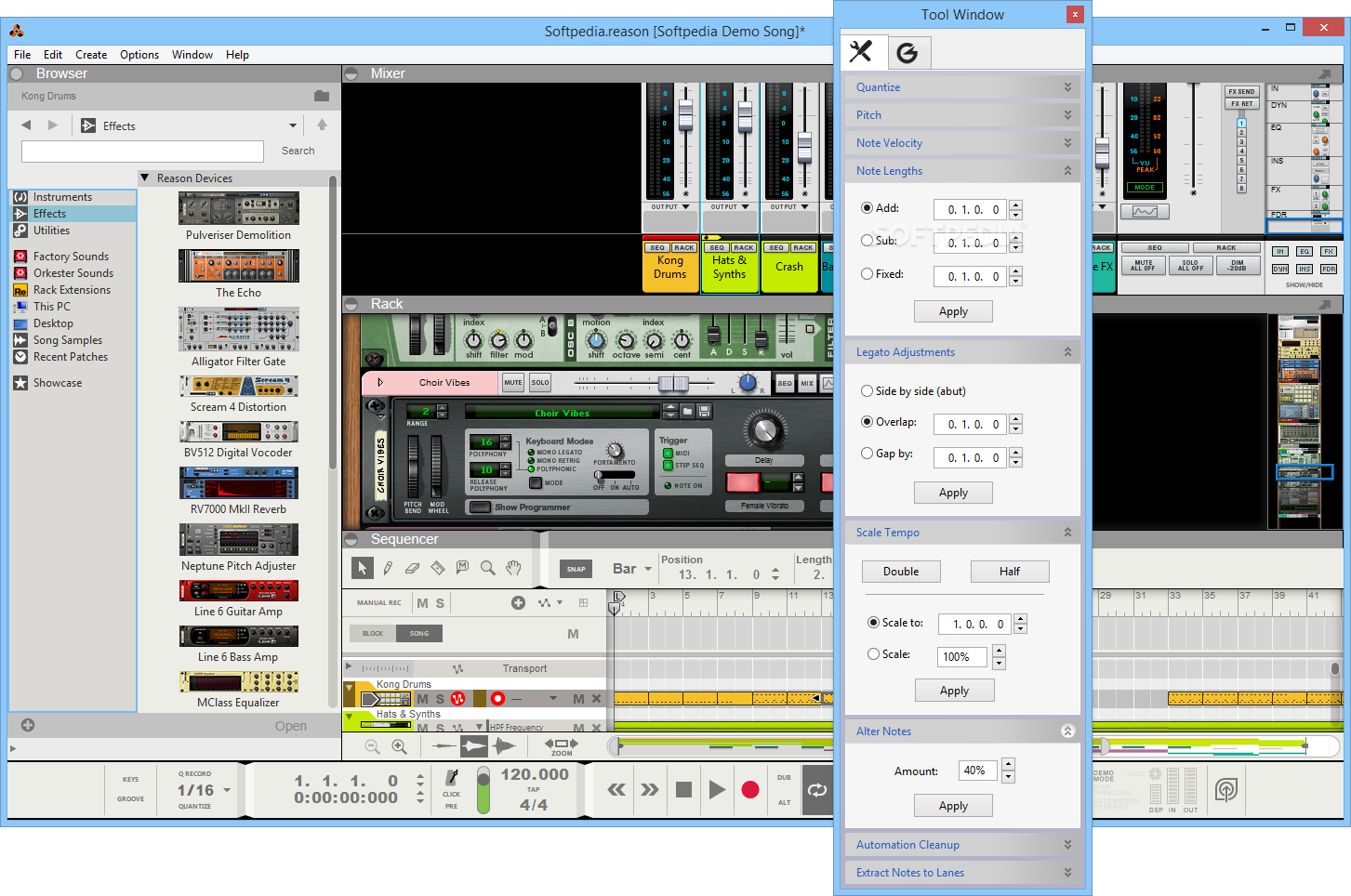
Task: Select the Eraser tool in Sequencer
Action: pyautogui.click(x=413, y=568)
